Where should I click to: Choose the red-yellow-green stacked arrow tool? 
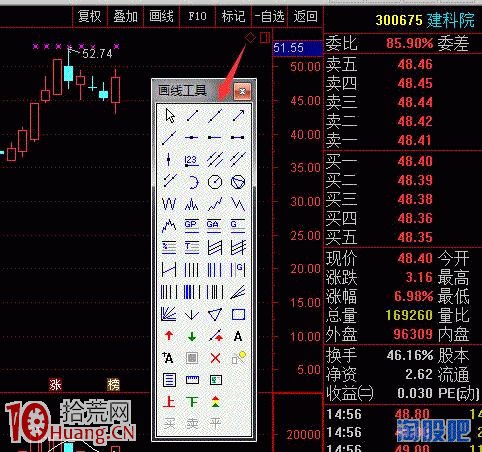(x=215, y=402)
